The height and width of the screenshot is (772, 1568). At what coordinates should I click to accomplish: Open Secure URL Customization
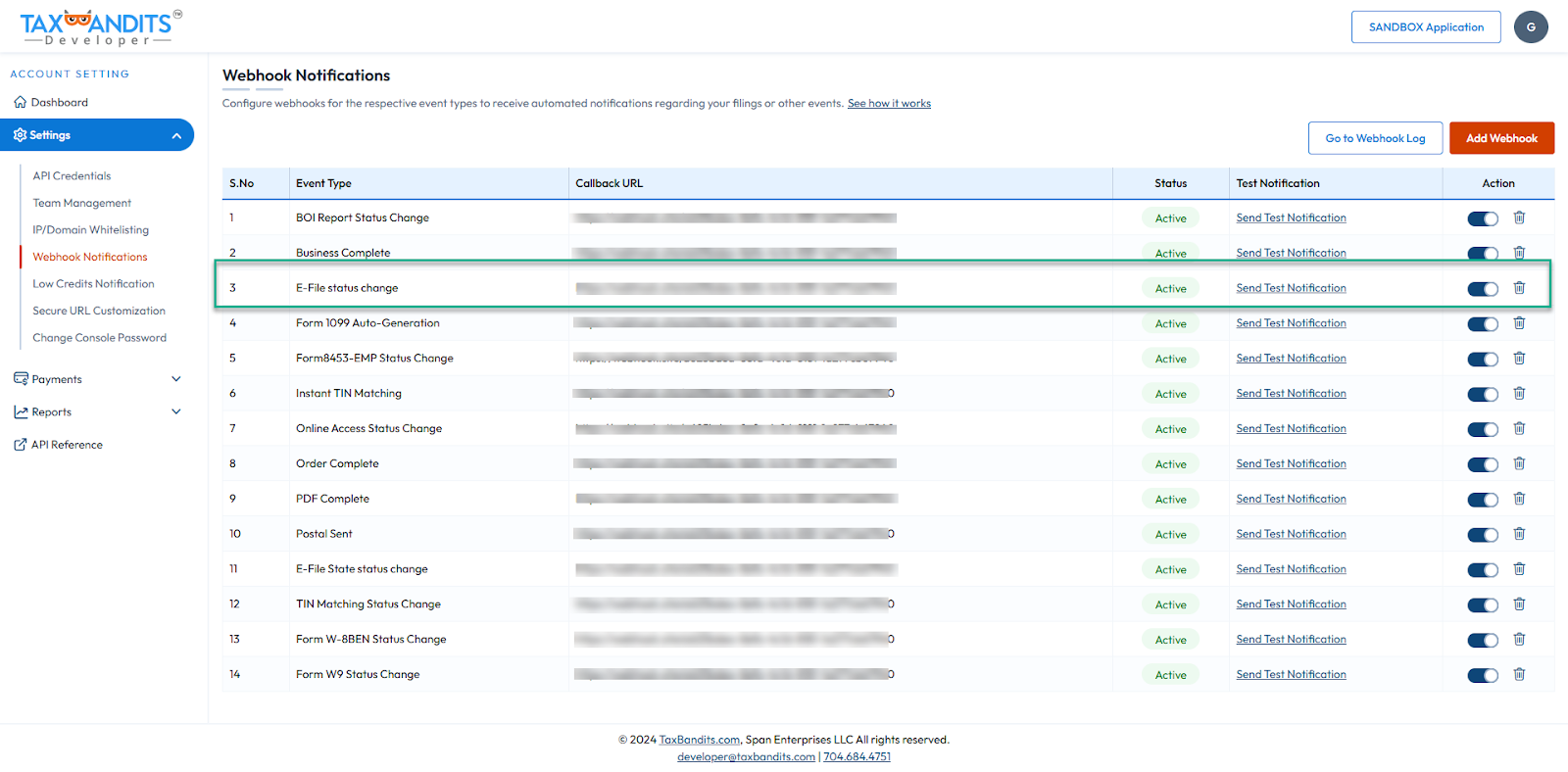(99, 311)
